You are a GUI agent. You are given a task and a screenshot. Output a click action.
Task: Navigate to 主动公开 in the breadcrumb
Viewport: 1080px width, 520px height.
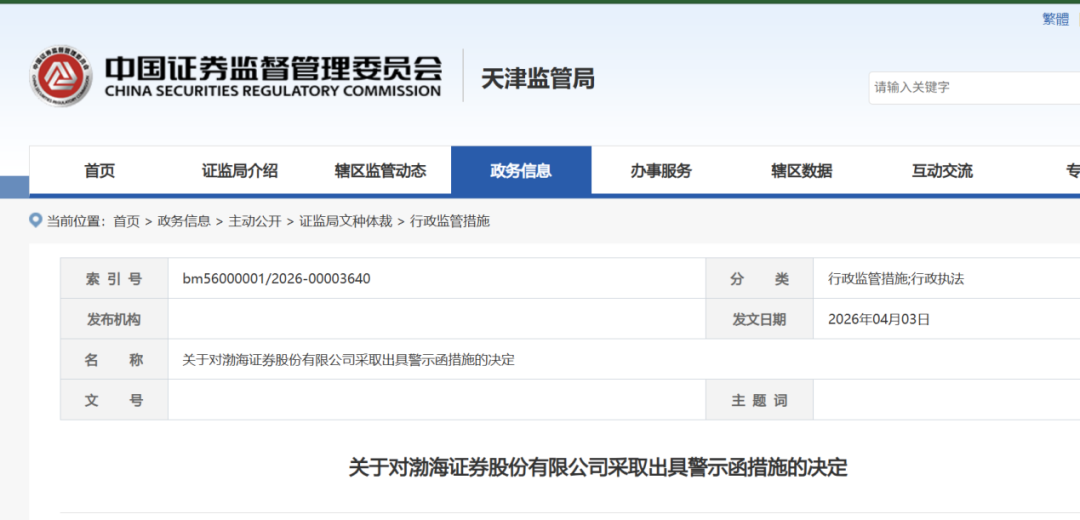pos(255,221)
